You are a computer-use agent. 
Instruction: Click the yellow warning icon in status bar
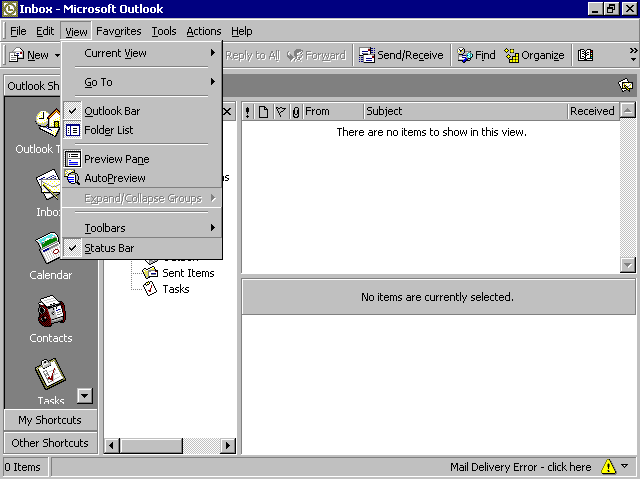coord(608,467)
